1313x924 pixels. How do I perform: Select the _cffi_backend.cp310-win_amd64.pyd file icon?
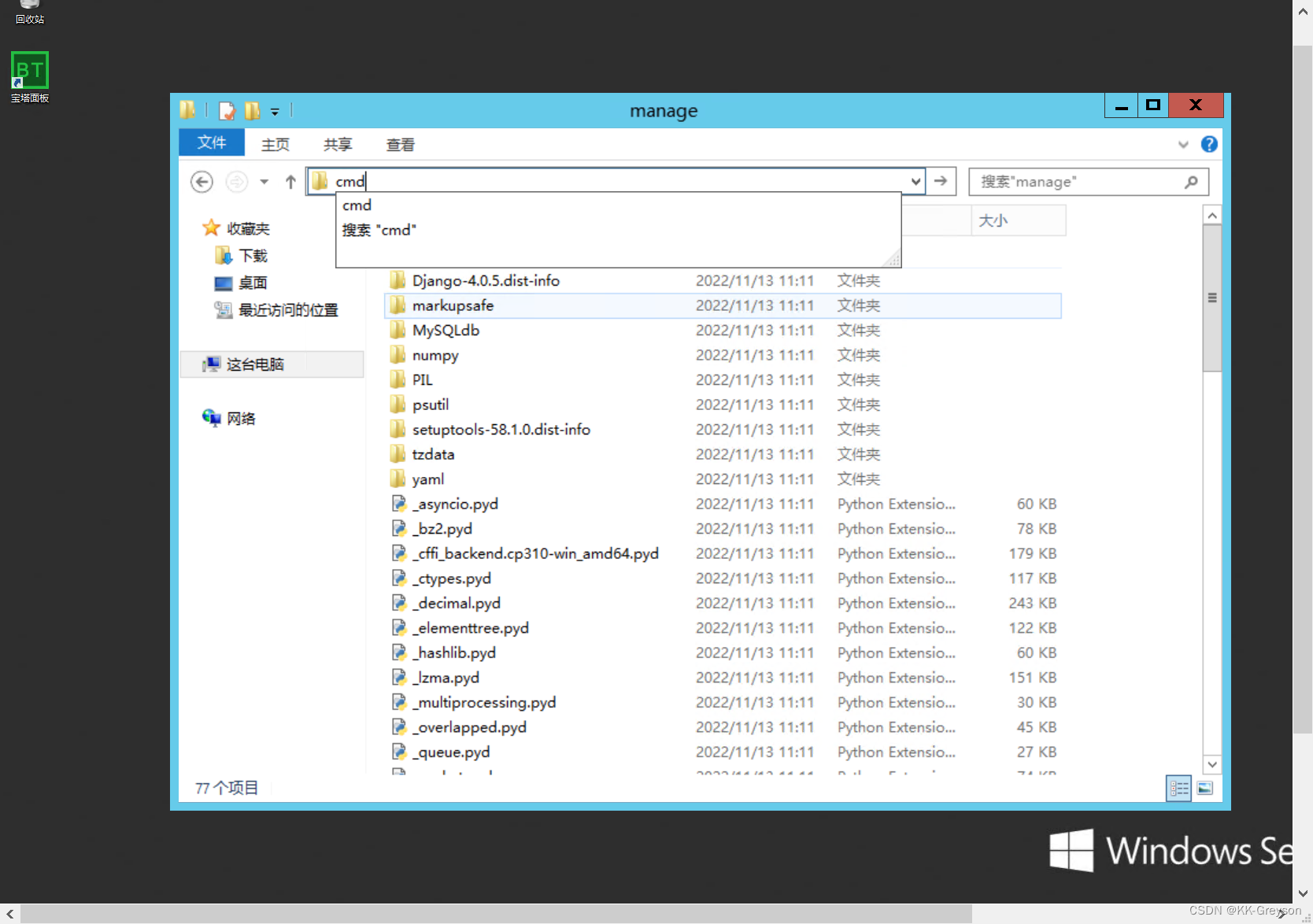(399, 553)
